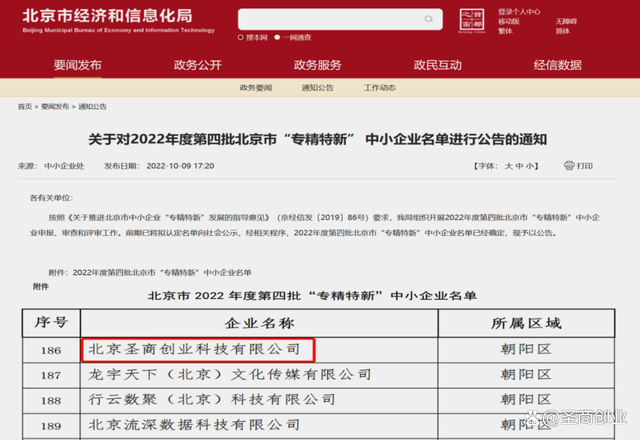Click 行云数聚（北京）科技有限公司 cell
The width and height of the screenshot is (640, 440).
click(212, 399)
